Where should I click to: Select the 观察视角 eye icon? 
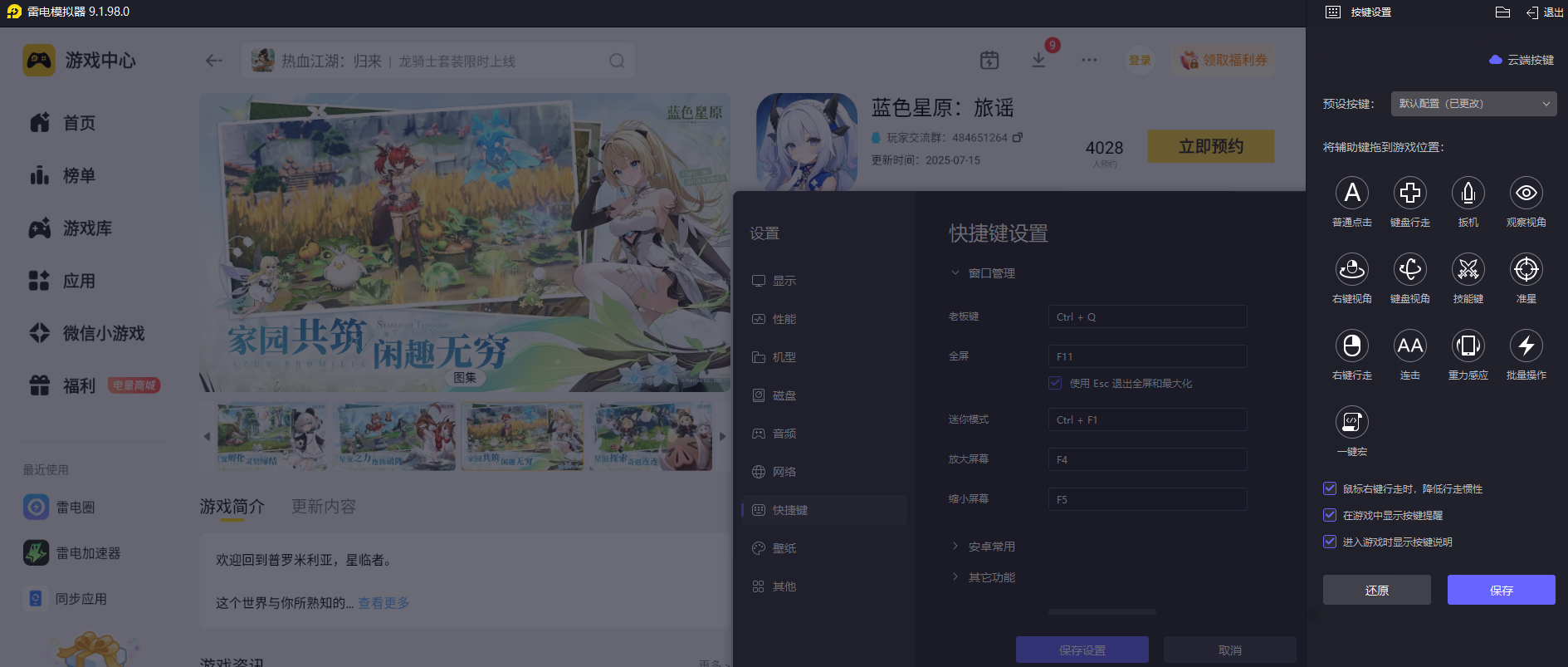click(x=1526, y=193)
